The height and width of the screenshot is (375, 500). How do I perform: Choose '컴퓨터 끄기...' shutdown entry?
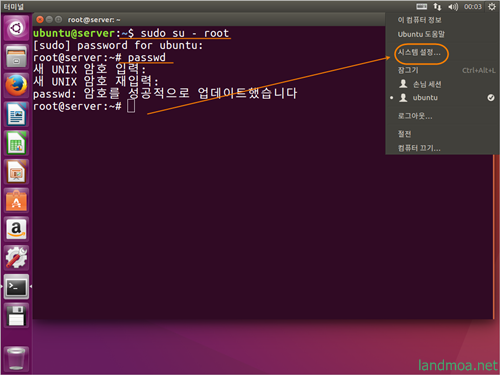coord(442,148)
